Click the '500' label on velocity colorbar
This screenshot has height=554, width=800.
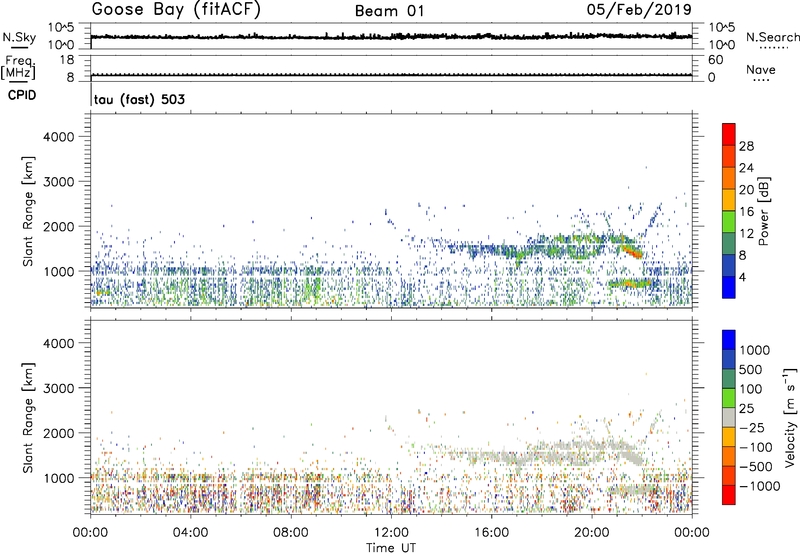(750, 370)
